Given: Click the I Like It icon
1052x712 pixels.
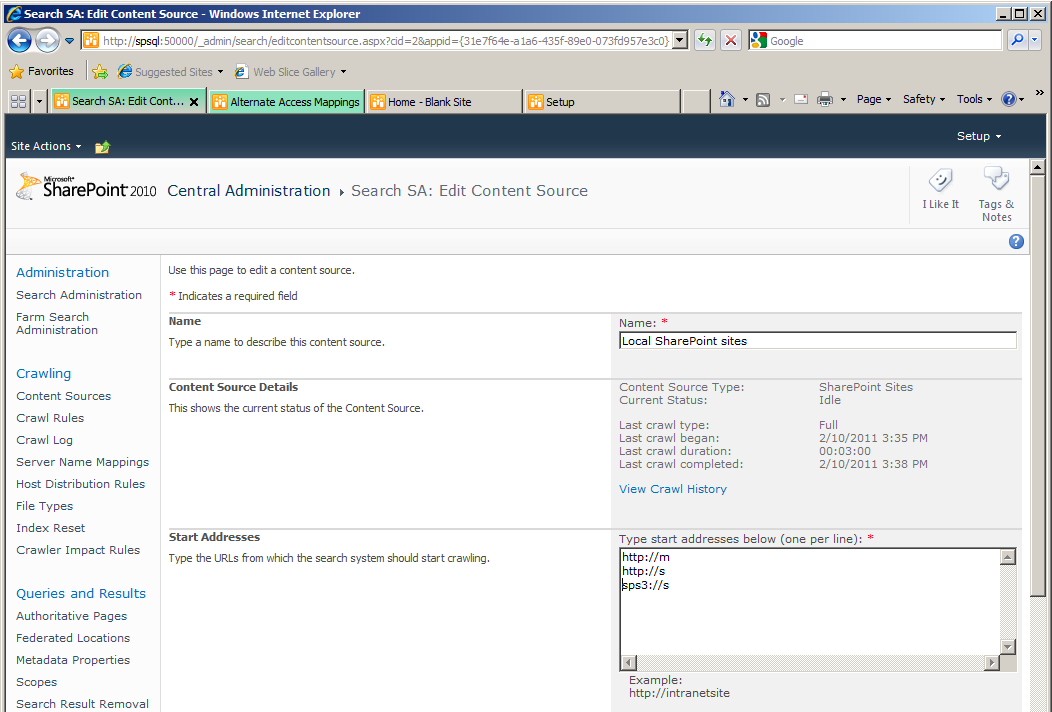Looking at the screenshot, I should [939, 181].
